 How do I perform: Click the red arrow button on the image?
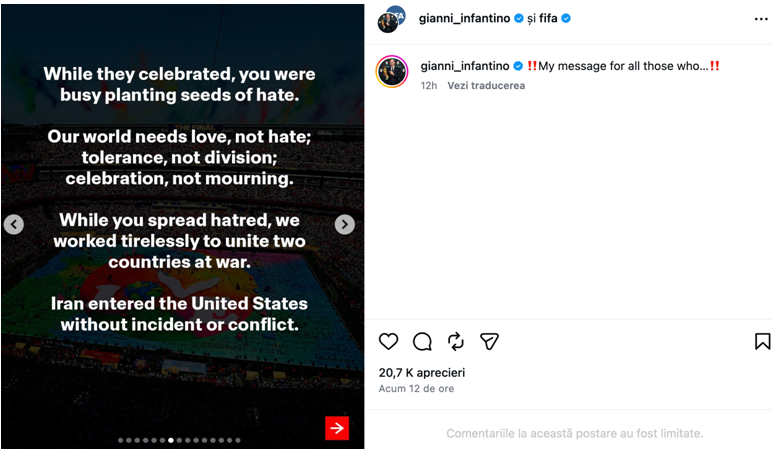coord(337,428)
